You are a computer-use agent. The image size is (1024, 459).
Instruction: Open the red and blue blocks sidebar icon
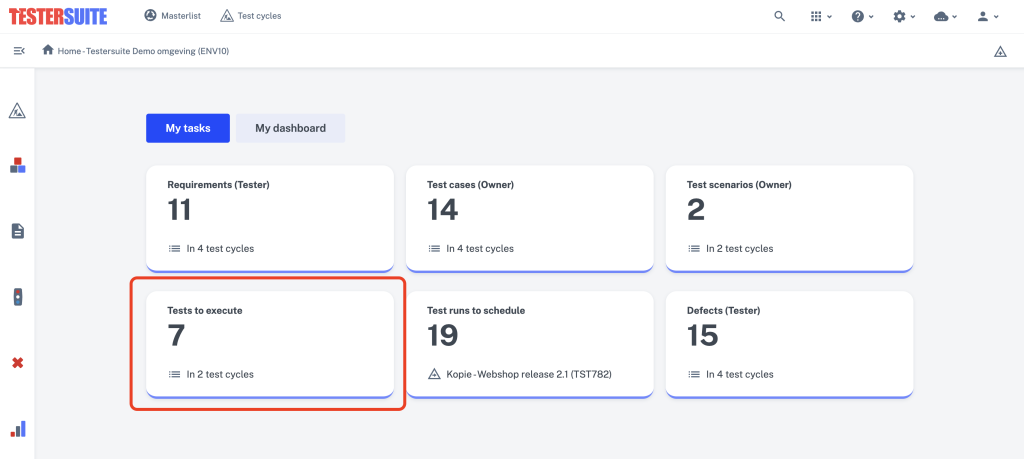click(18, 165)
